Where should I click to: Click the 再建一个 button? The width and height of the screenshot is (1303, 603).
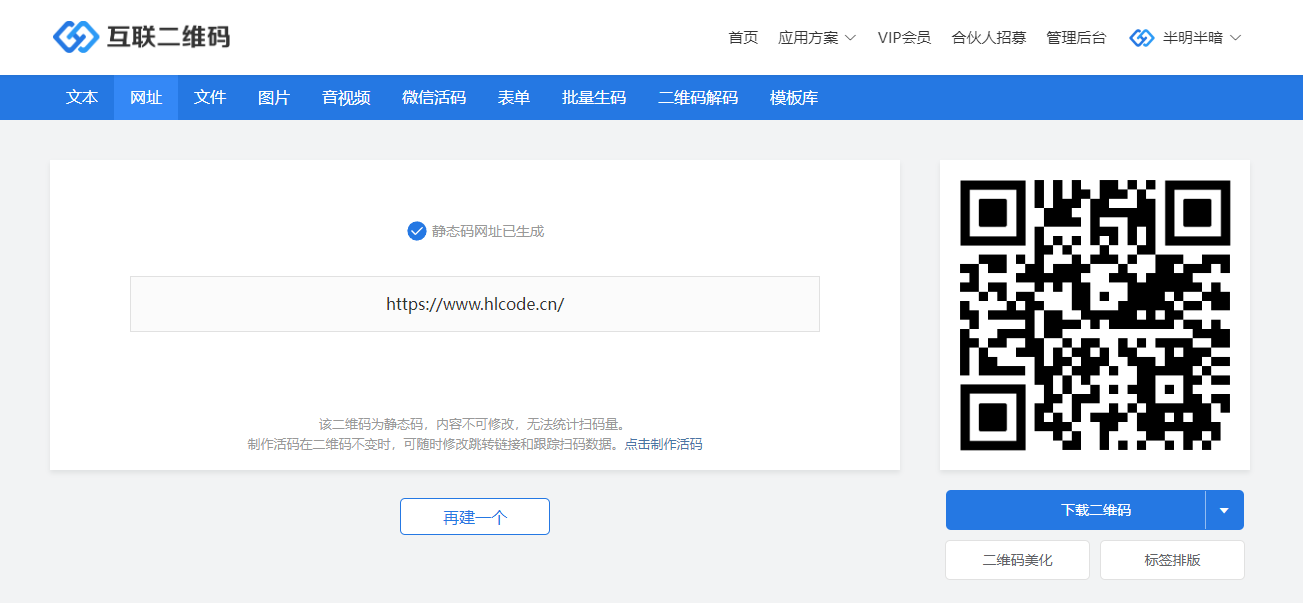pyautogui.click(x=475, y=517)
